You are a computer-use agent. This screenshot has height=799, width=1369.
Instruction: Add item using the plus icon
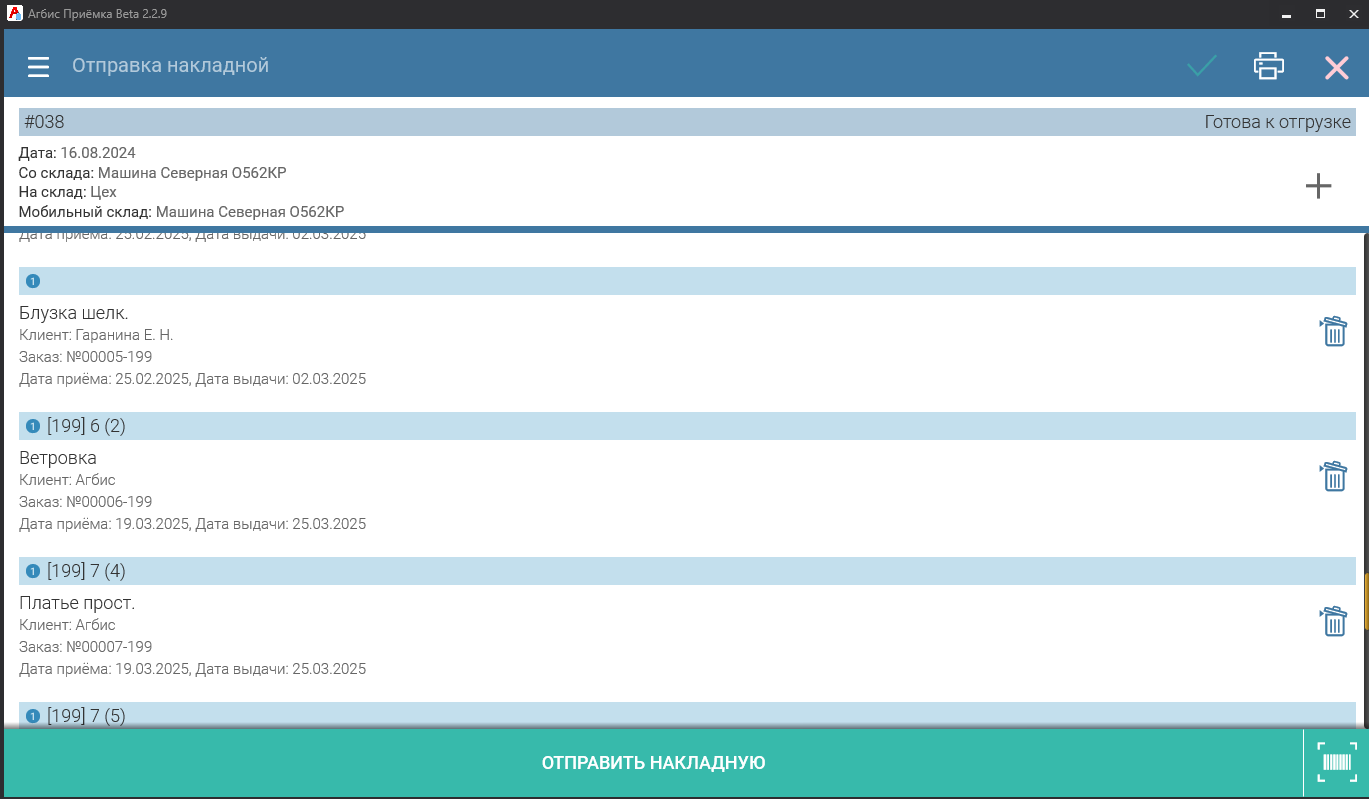1318,186
